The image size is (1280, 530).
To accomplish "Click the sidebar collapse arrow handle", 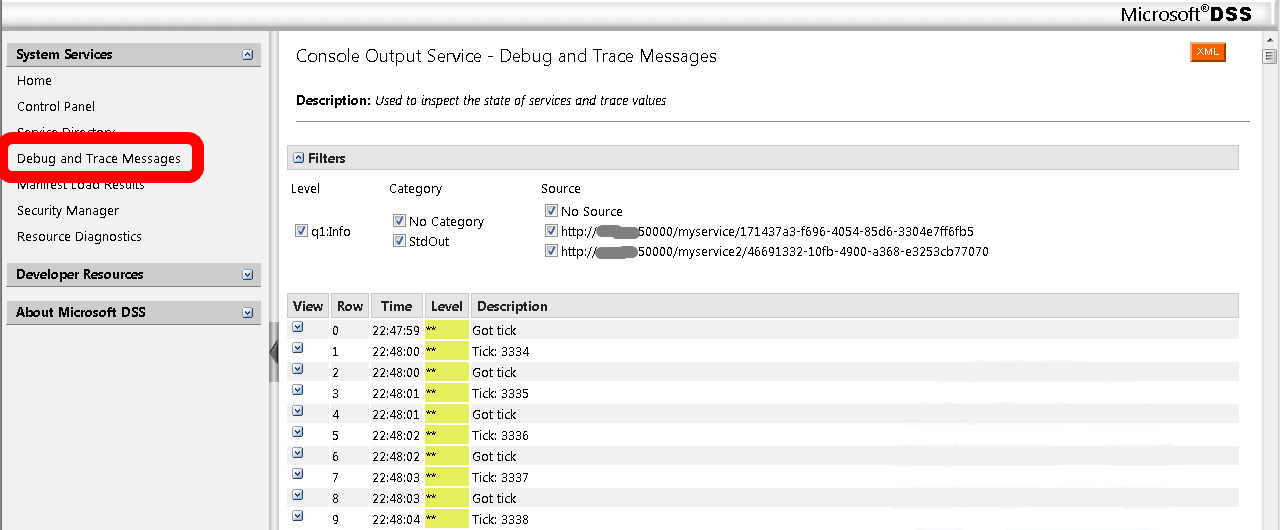I will pyautogui.click(x=274, y=352).
